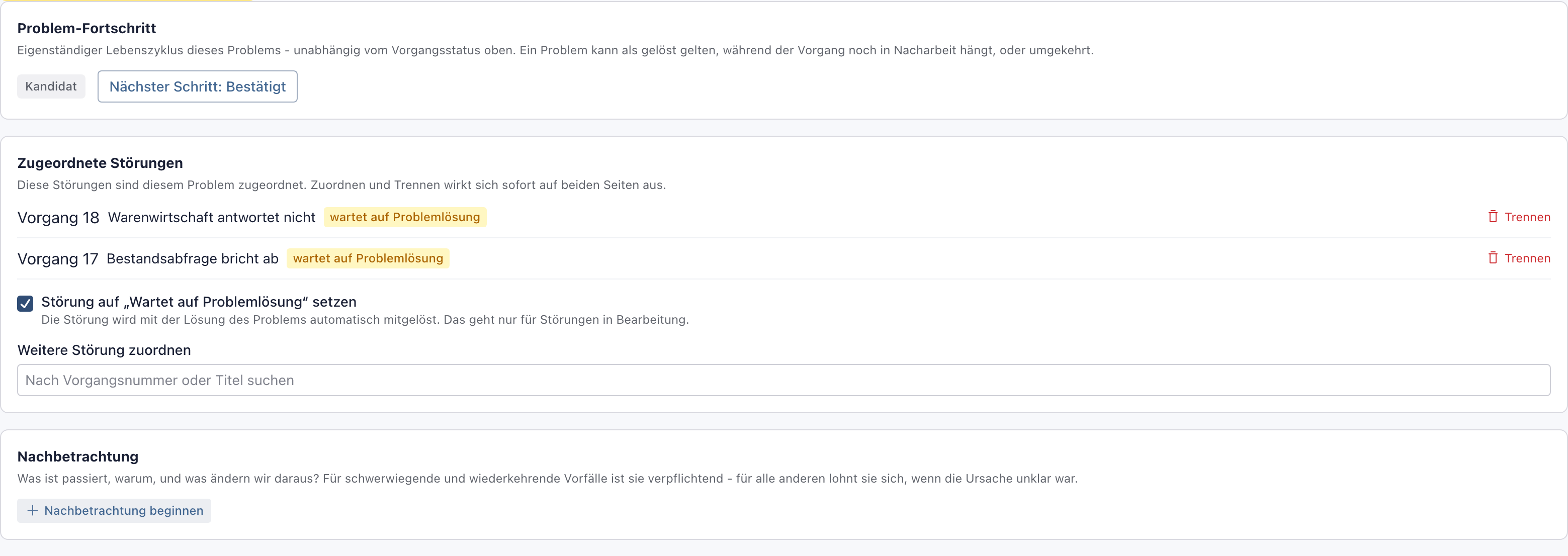Click the trash icon for Vorgang 18
1568x556 pixels.
tap(1493, 217)
